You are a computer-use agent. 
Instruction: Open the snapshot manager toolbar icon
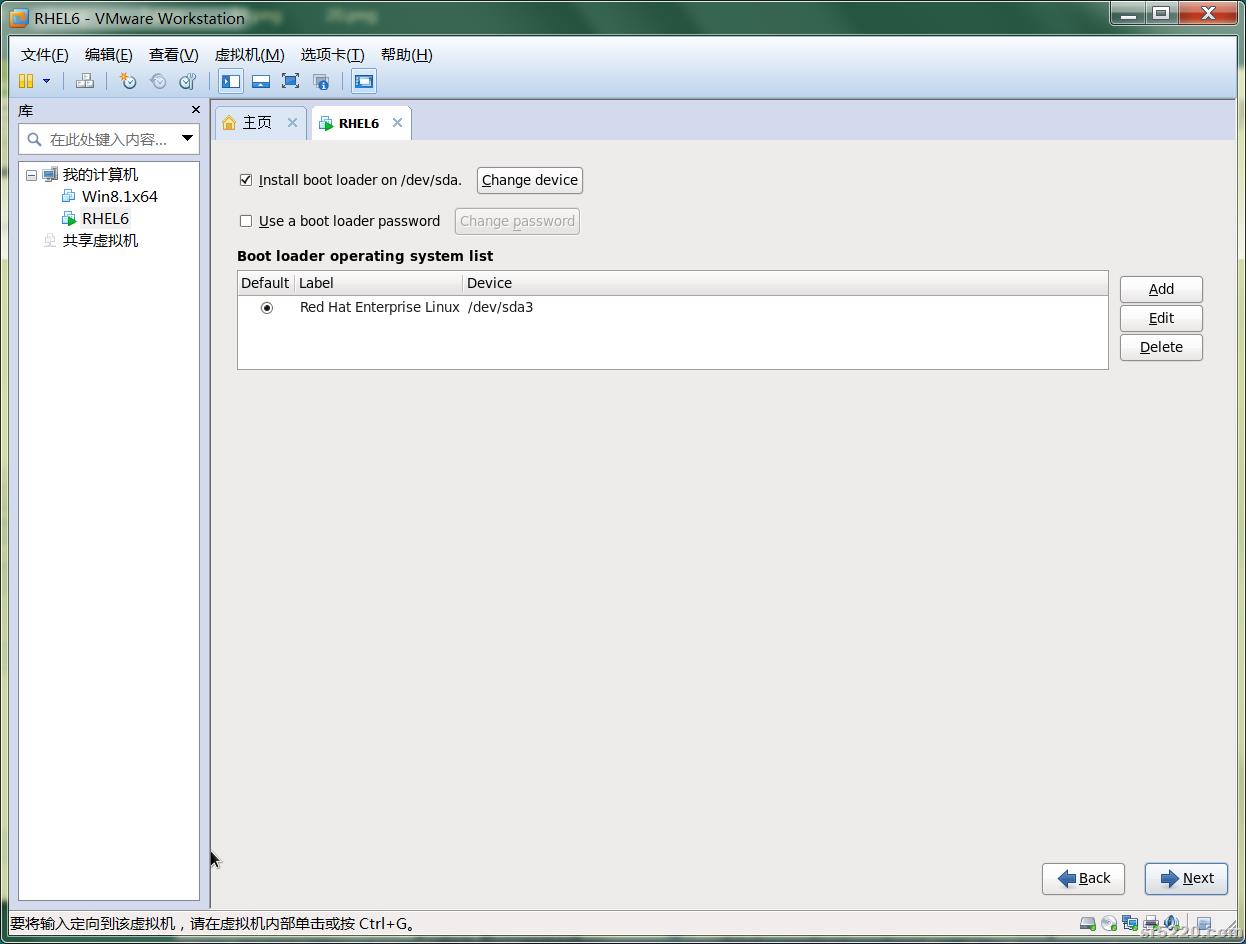187,81
